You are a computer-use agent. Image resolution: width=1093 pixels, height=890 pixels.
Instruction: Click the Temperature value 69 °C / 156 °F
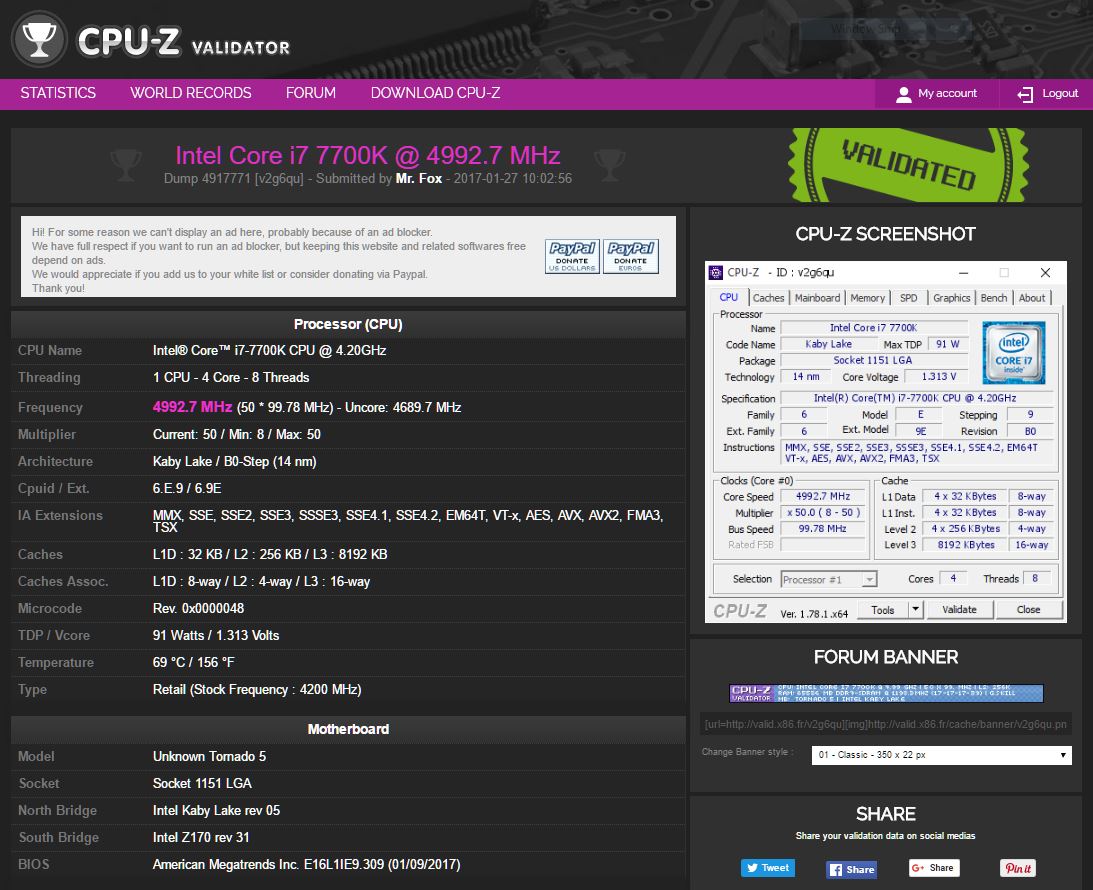(x=193, y=662)
